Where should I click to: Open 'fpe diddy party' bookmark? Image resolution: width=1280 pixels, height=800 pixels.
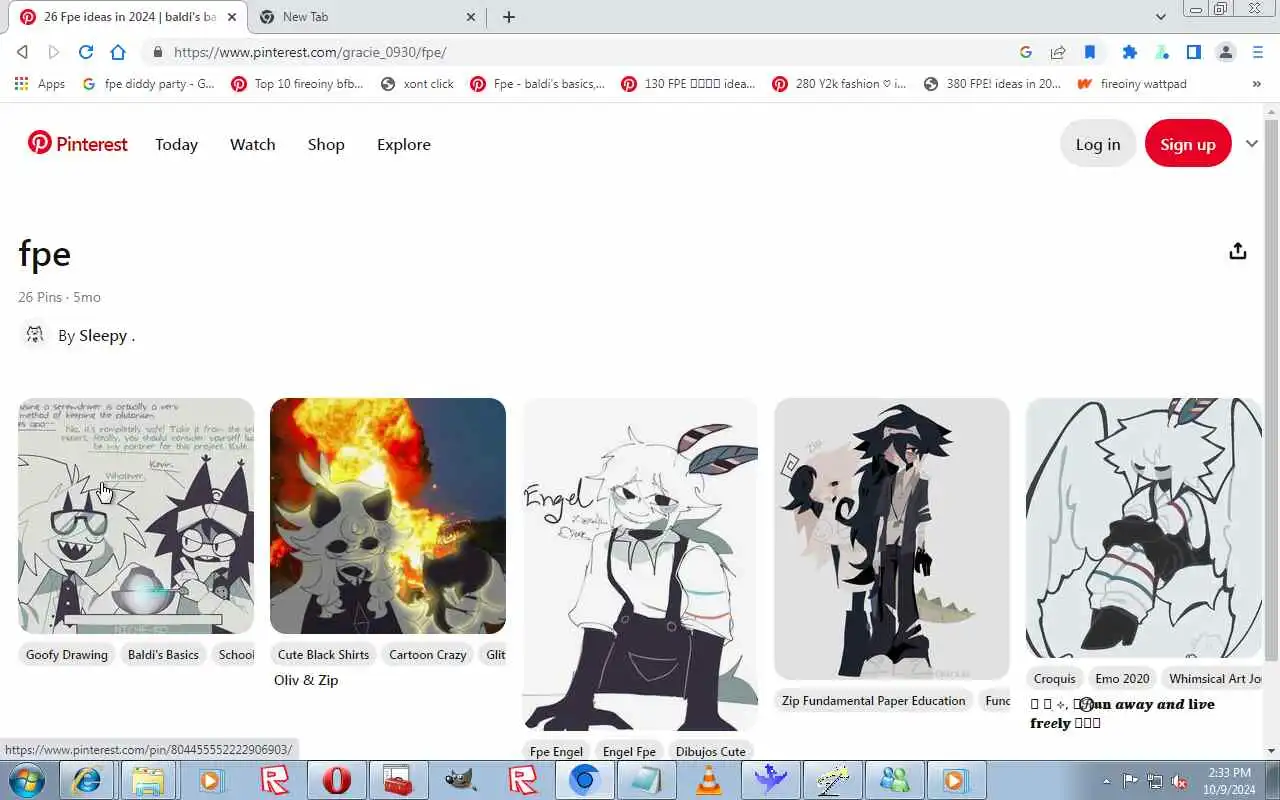[148, 84]
